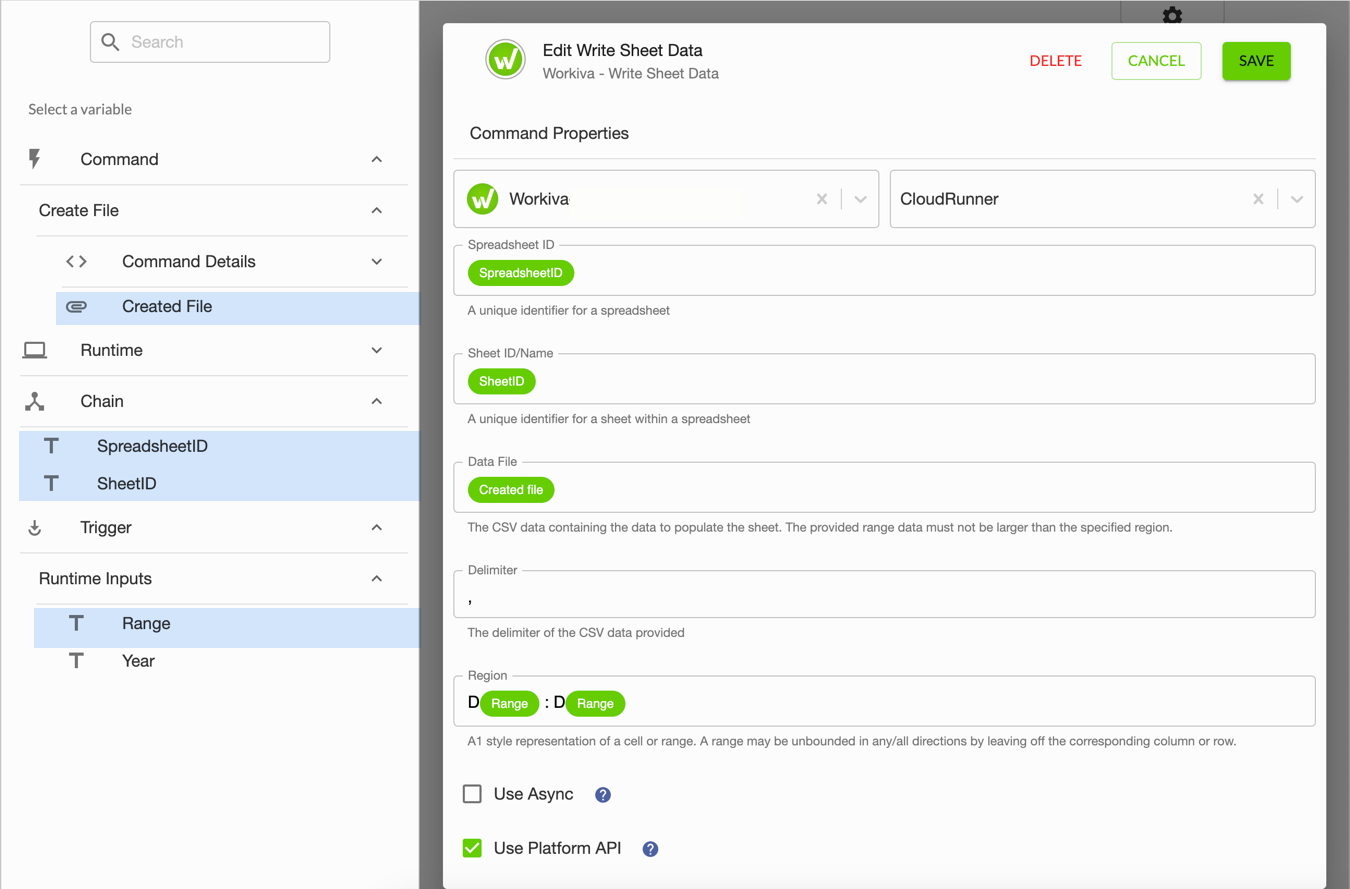Screen dimensions: 1350x889
Task: Click the SheetID variable chip in field
Action: 502,381
